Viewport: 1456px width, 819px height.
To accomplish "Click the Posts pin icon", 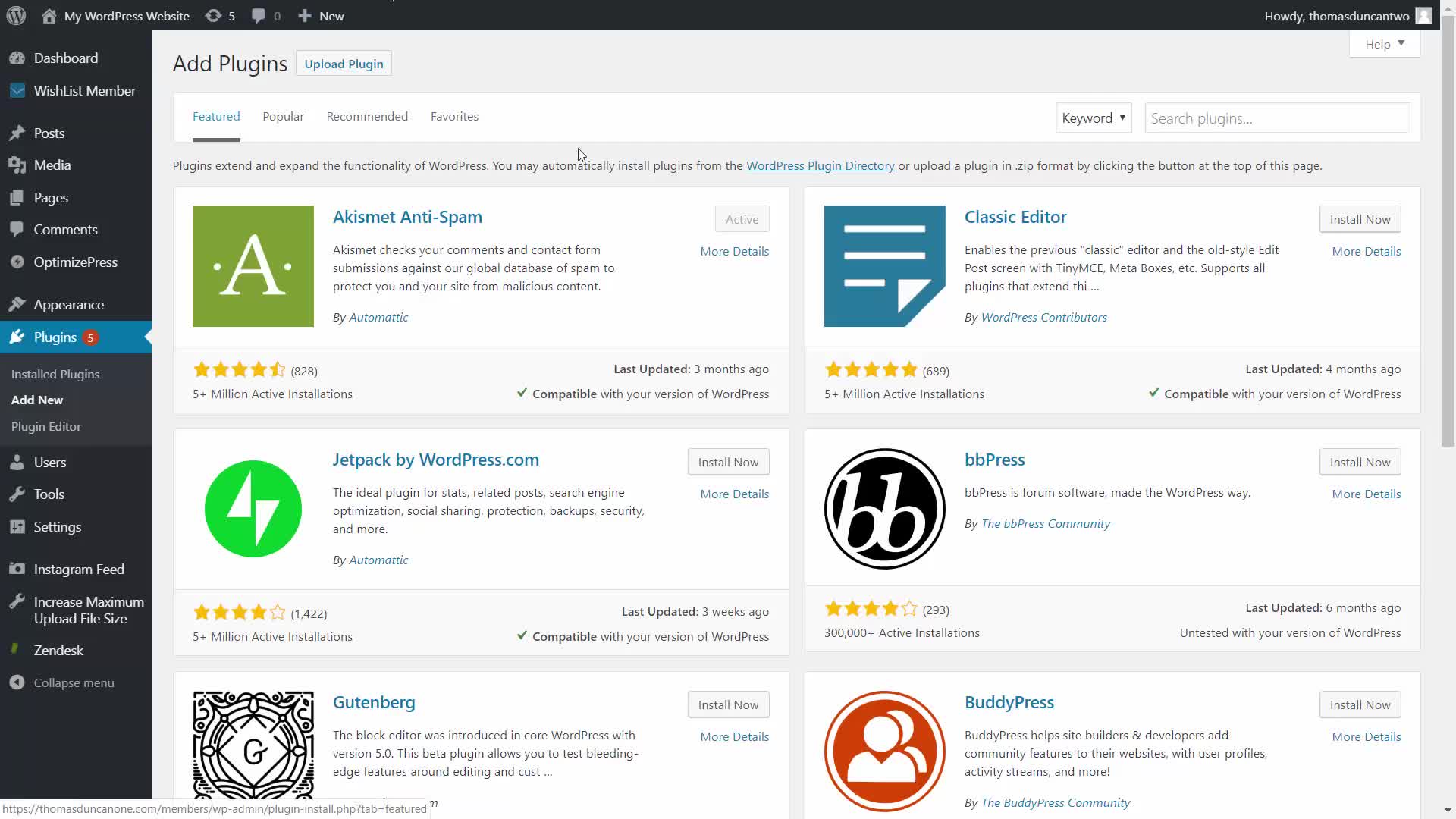I will 17,133.
